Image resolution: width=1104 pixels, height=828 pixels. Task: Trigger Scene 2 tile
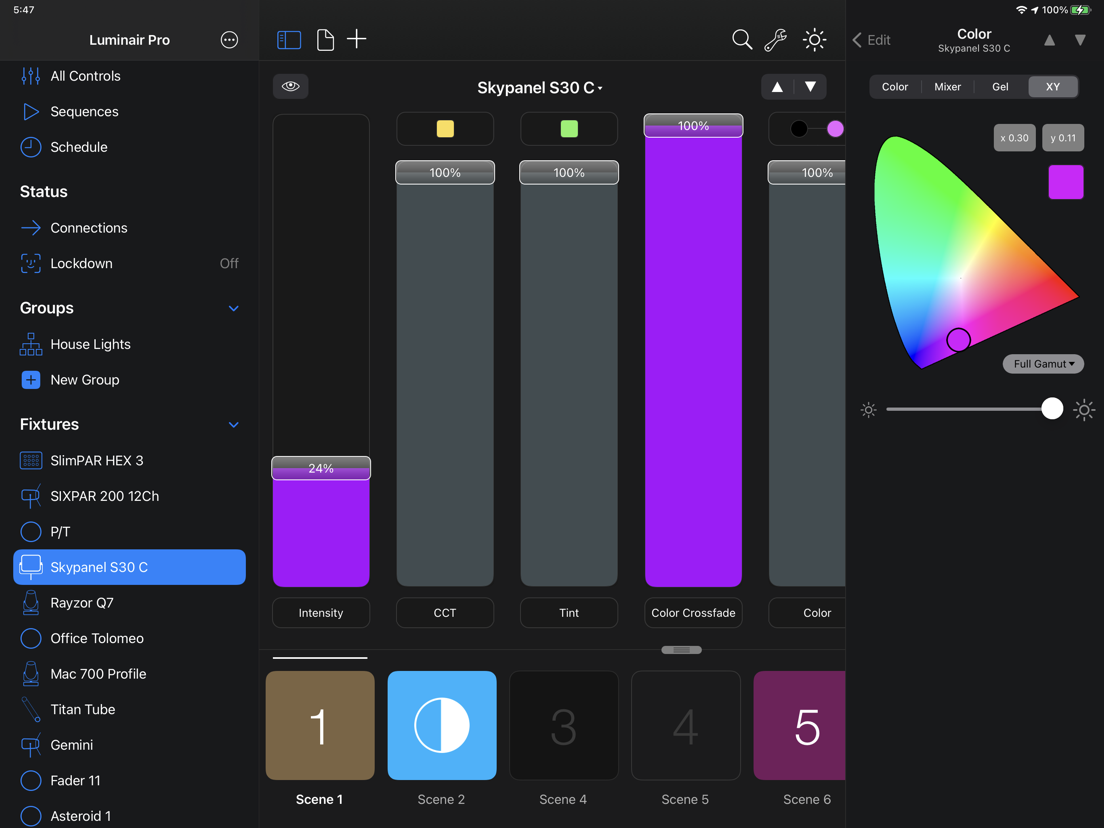point(442,725)
